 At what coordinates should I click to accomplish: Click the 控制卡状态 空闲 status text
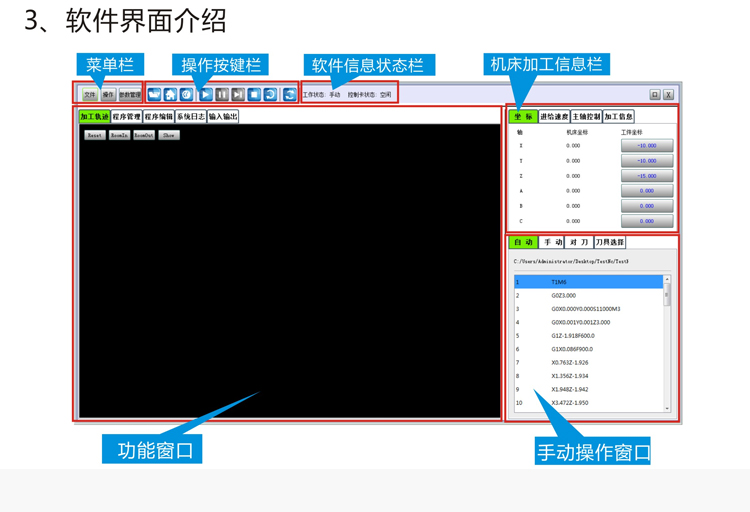click(x=369, y=95)
